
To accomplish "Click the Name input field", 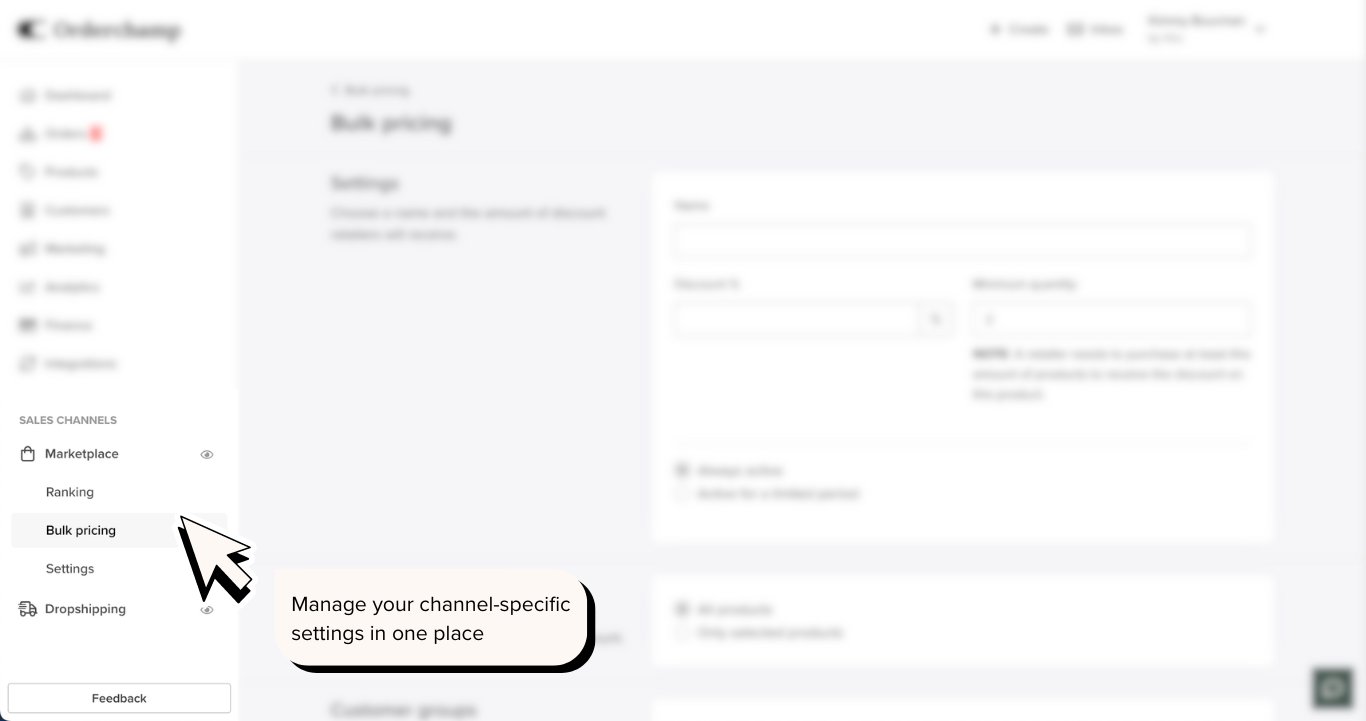I will click(962, 241).
